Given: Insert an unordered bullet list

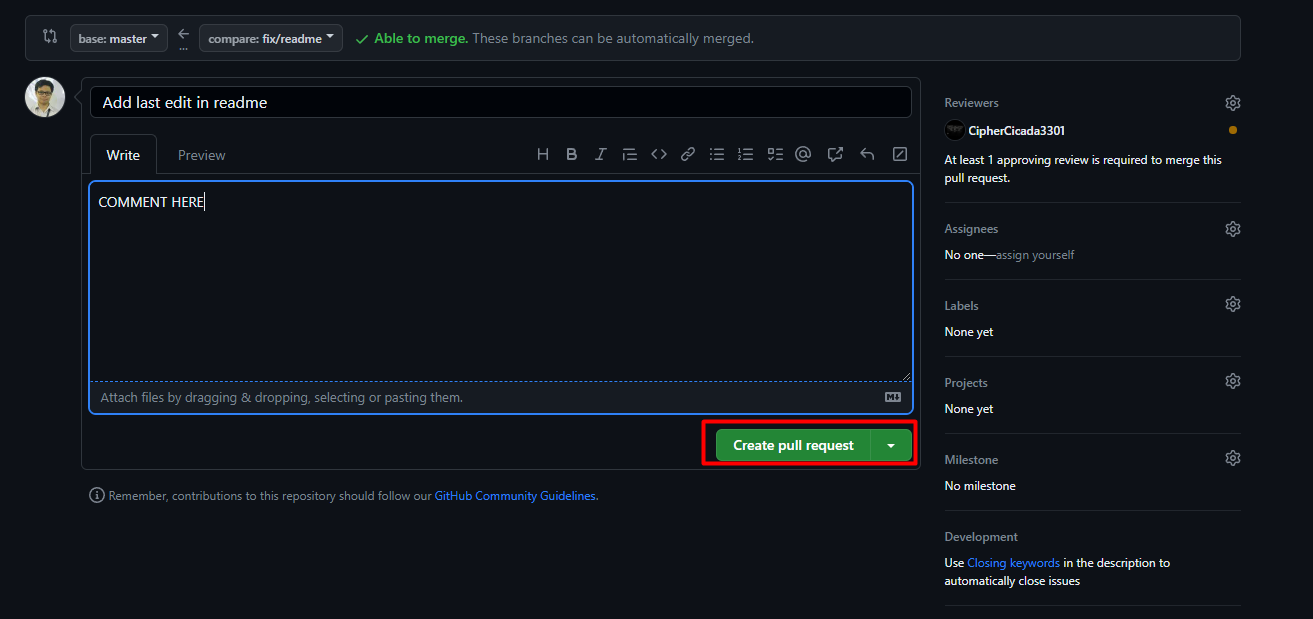Looking at the screenshot, I should pos(717,154).
